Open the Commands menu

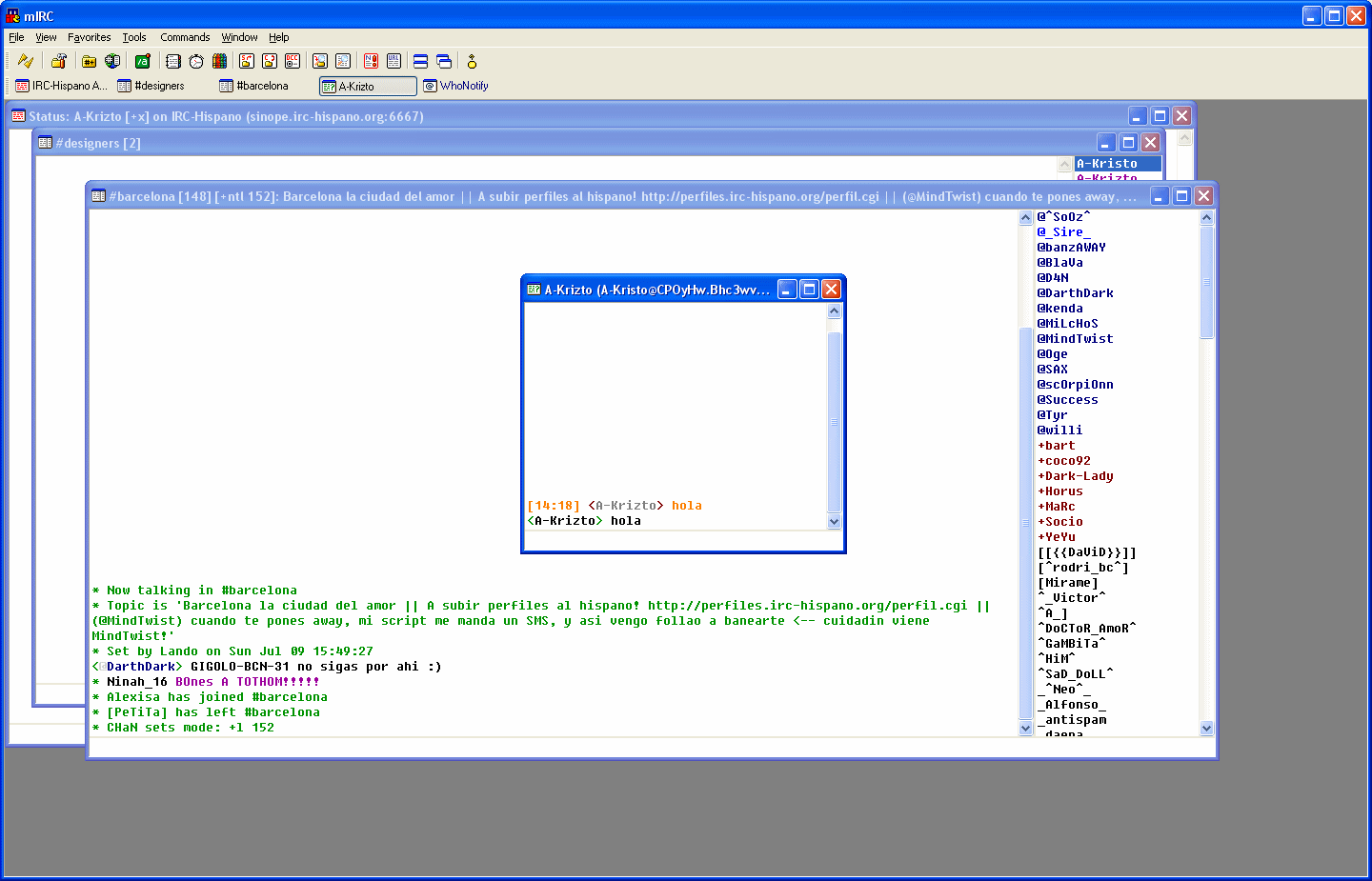tap(185, 37)
